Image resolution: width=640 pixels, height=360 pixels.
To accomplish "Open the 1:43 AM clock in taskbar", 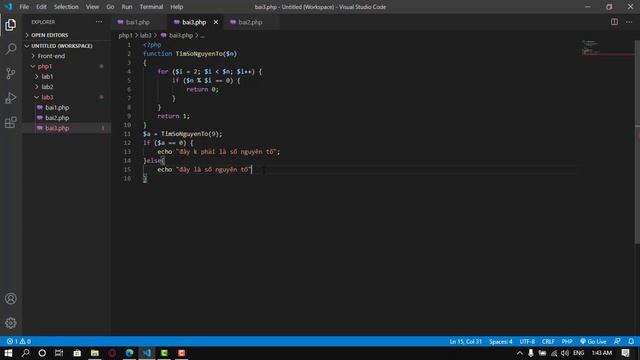I will (602, 353).
